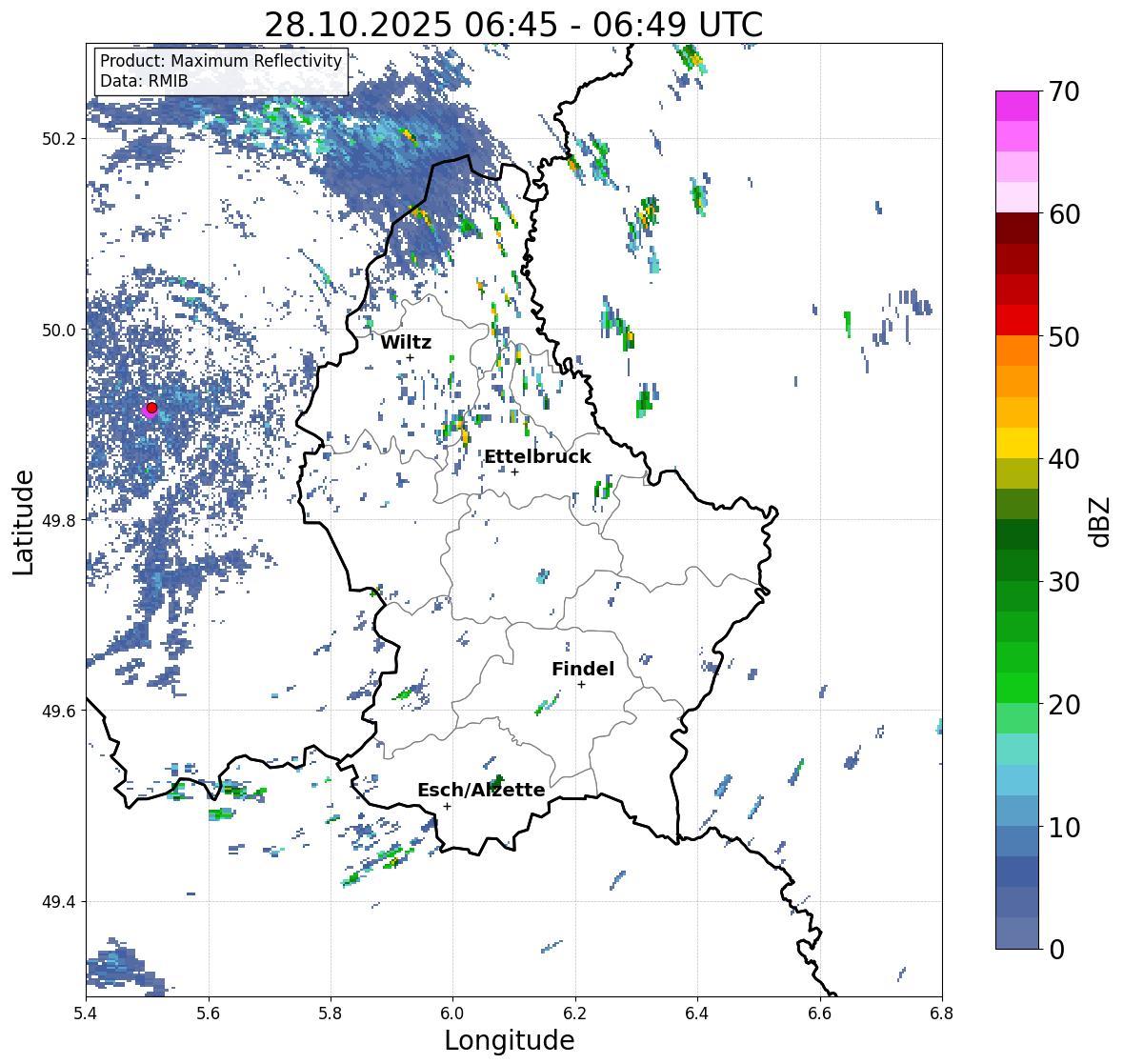
Task: Click the 40 dBZ colorbar tick label
Action: click(x=1064, y=459)
